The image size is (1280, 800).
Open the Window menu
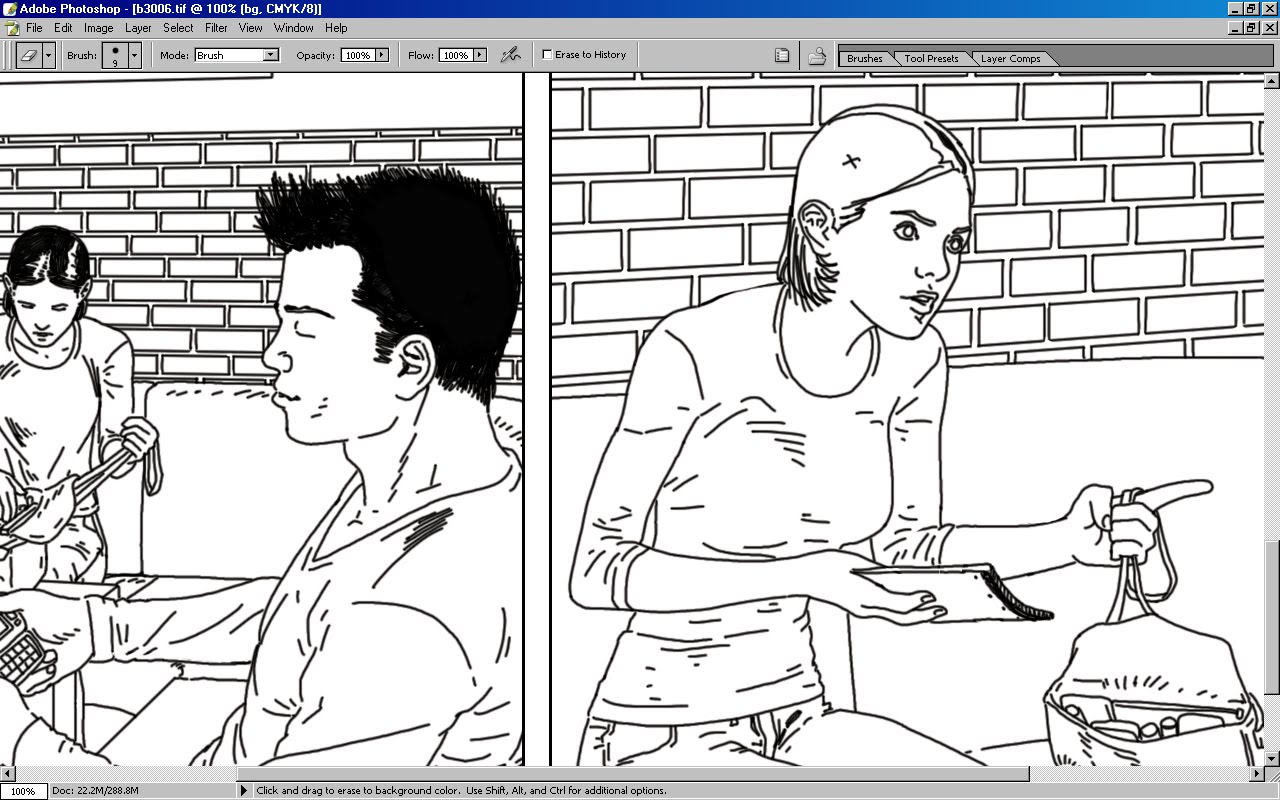click(293, 28)
